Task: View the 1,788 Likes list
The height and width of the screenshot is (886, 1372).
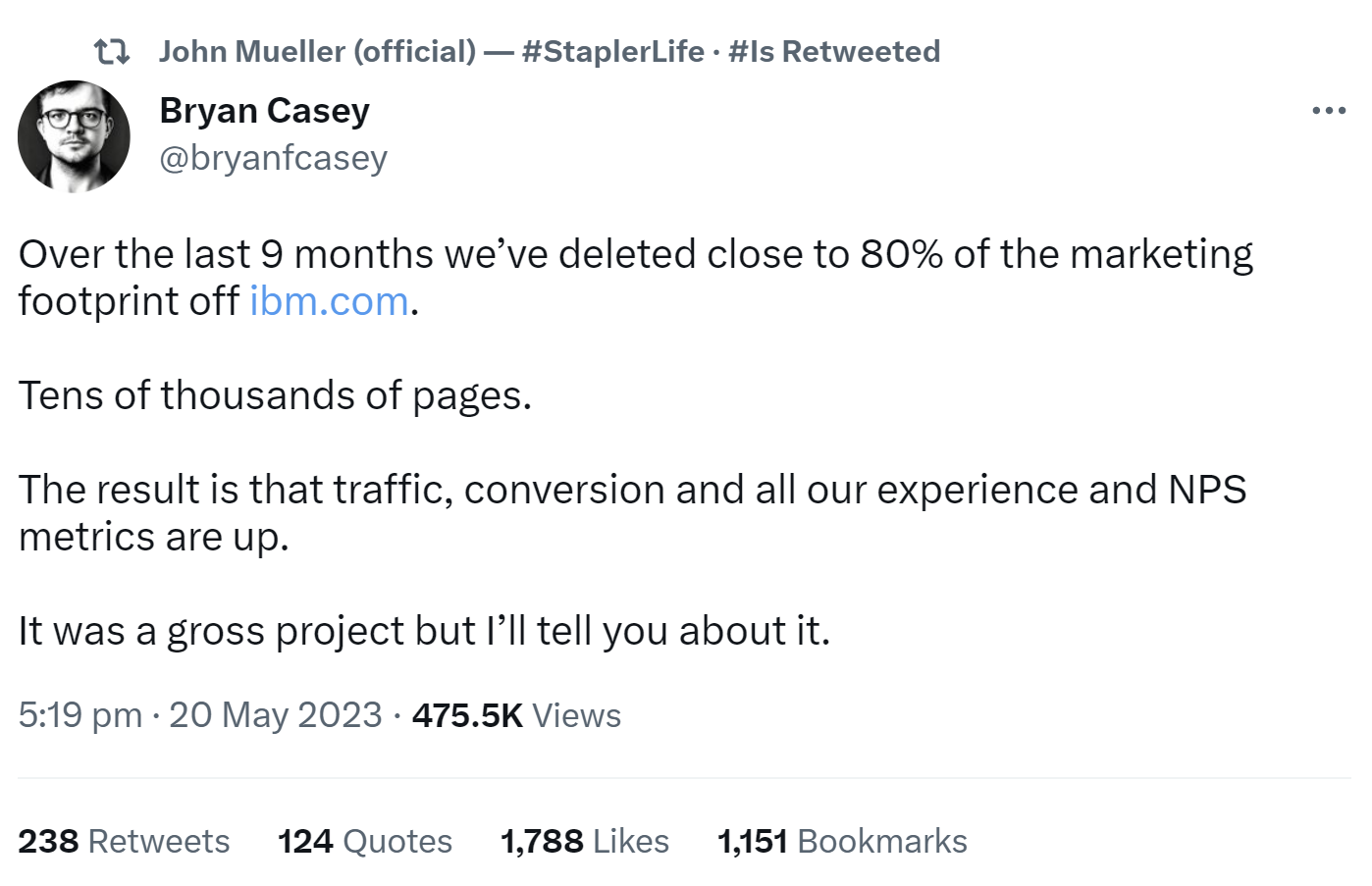Action: point(584,841)
